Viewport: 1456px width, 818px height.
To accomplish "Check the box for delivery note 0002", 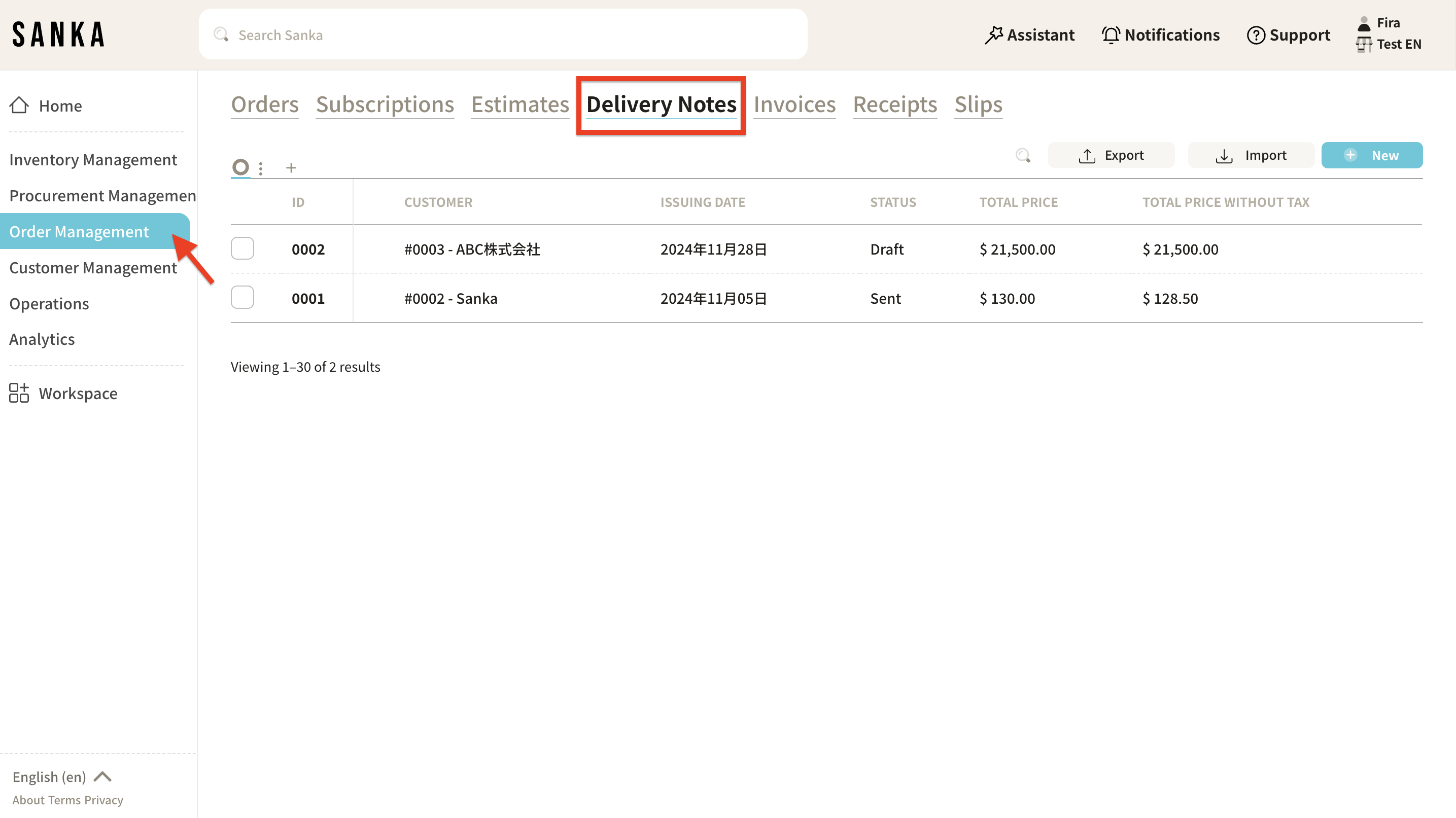I will click(242, 248).
